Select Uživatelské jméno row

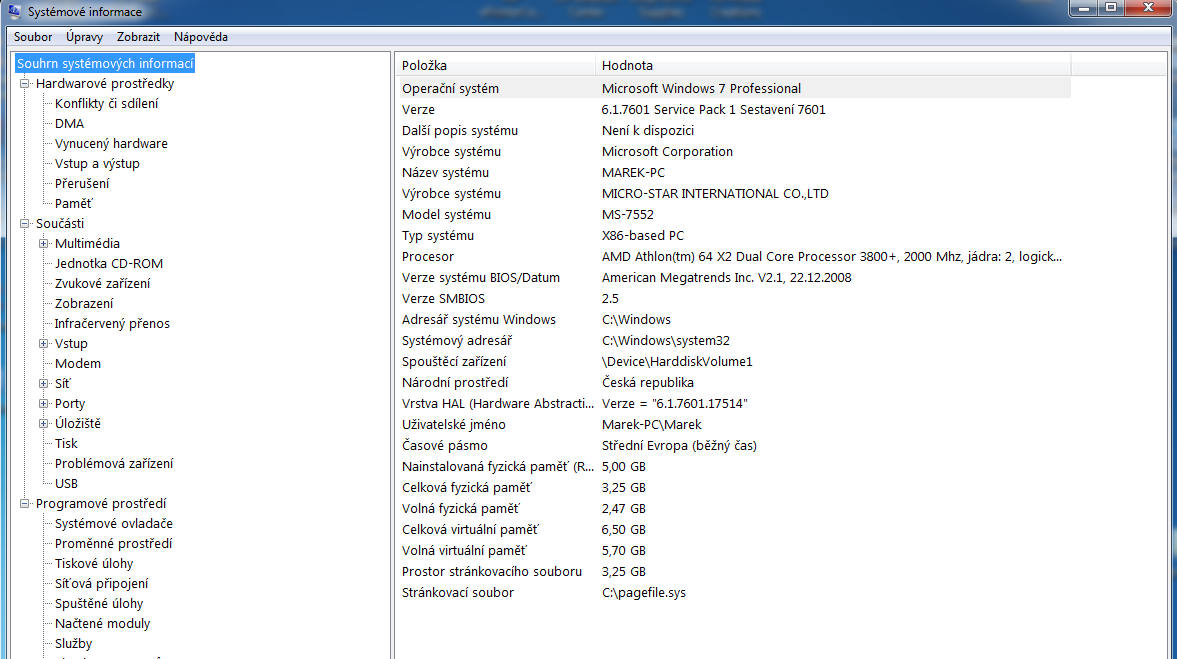click(x=734, y=425)
